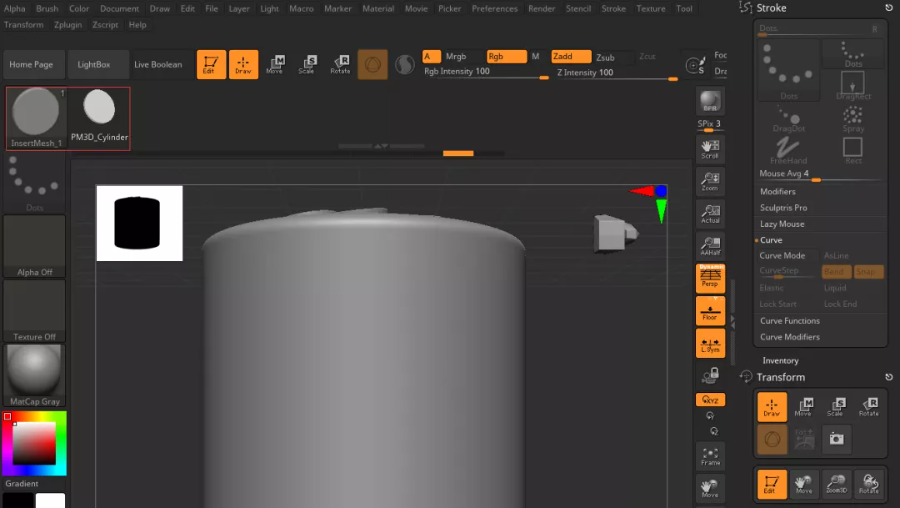Set canvas to Actual size
Image resolution: width=900 pixels, height=508 pixels.
[x=710, y=214]
